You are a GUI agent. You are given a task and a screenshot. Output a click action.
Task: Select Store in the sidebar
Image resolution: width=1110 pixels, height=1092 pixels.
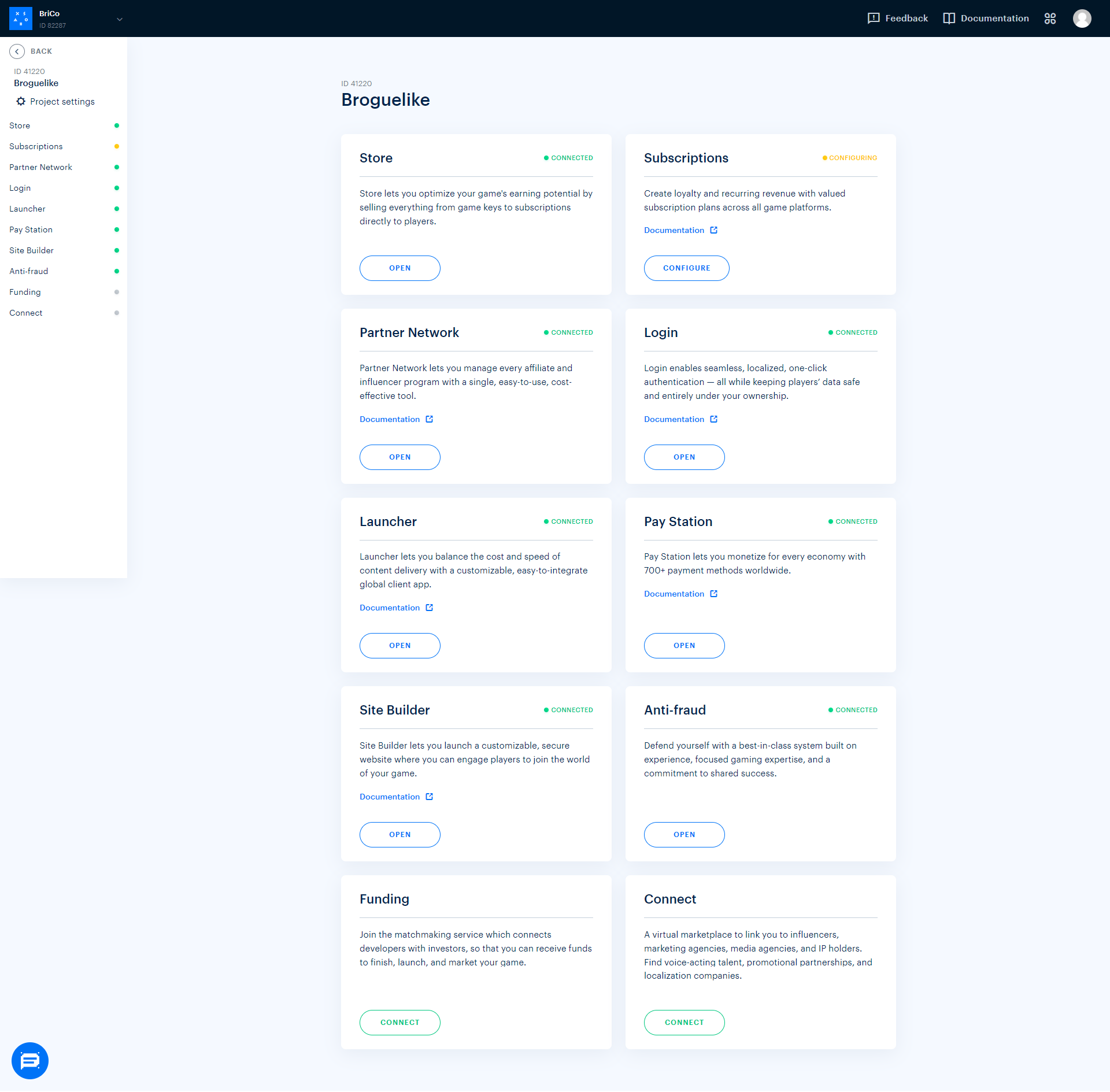64,125
